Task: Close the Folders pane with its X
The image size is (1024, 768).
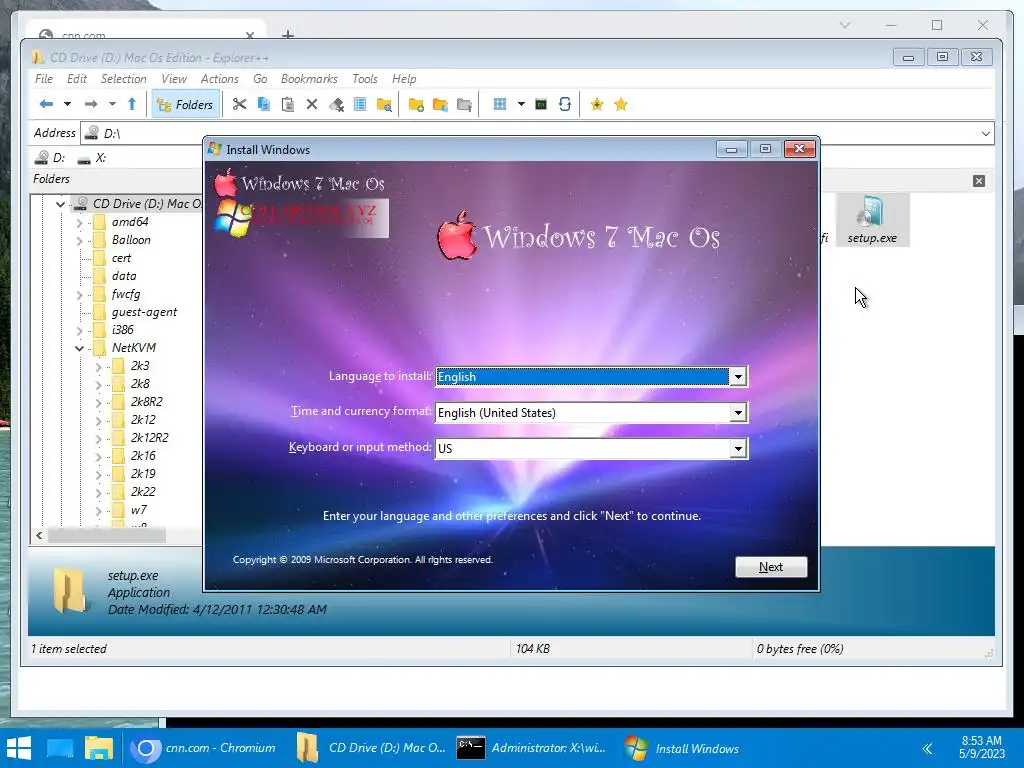Action: (978, 181)
